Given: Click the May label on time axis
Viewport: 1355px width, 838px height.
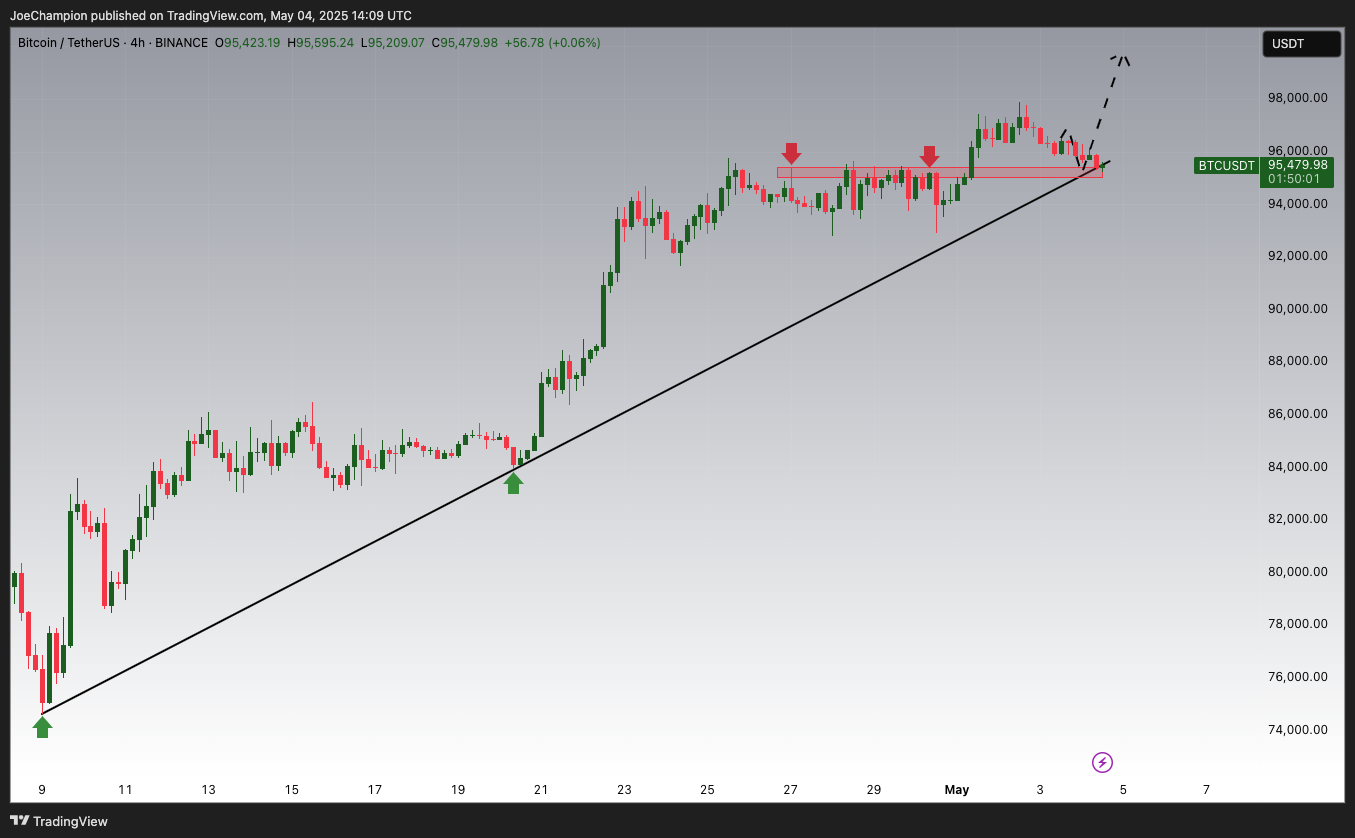Looking at the screenshot, I should 957,790.
